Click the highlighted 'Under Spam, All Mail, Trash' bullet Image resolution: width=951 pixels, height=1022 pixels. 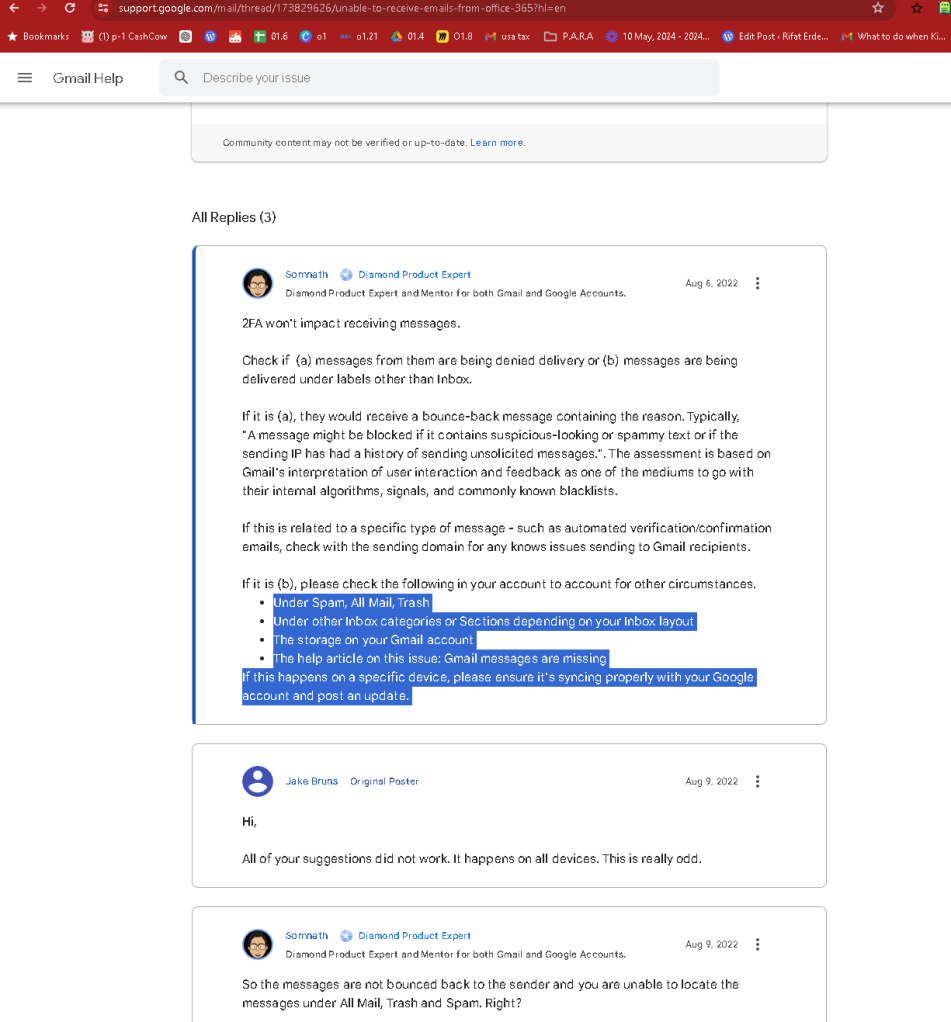(351, 603)
